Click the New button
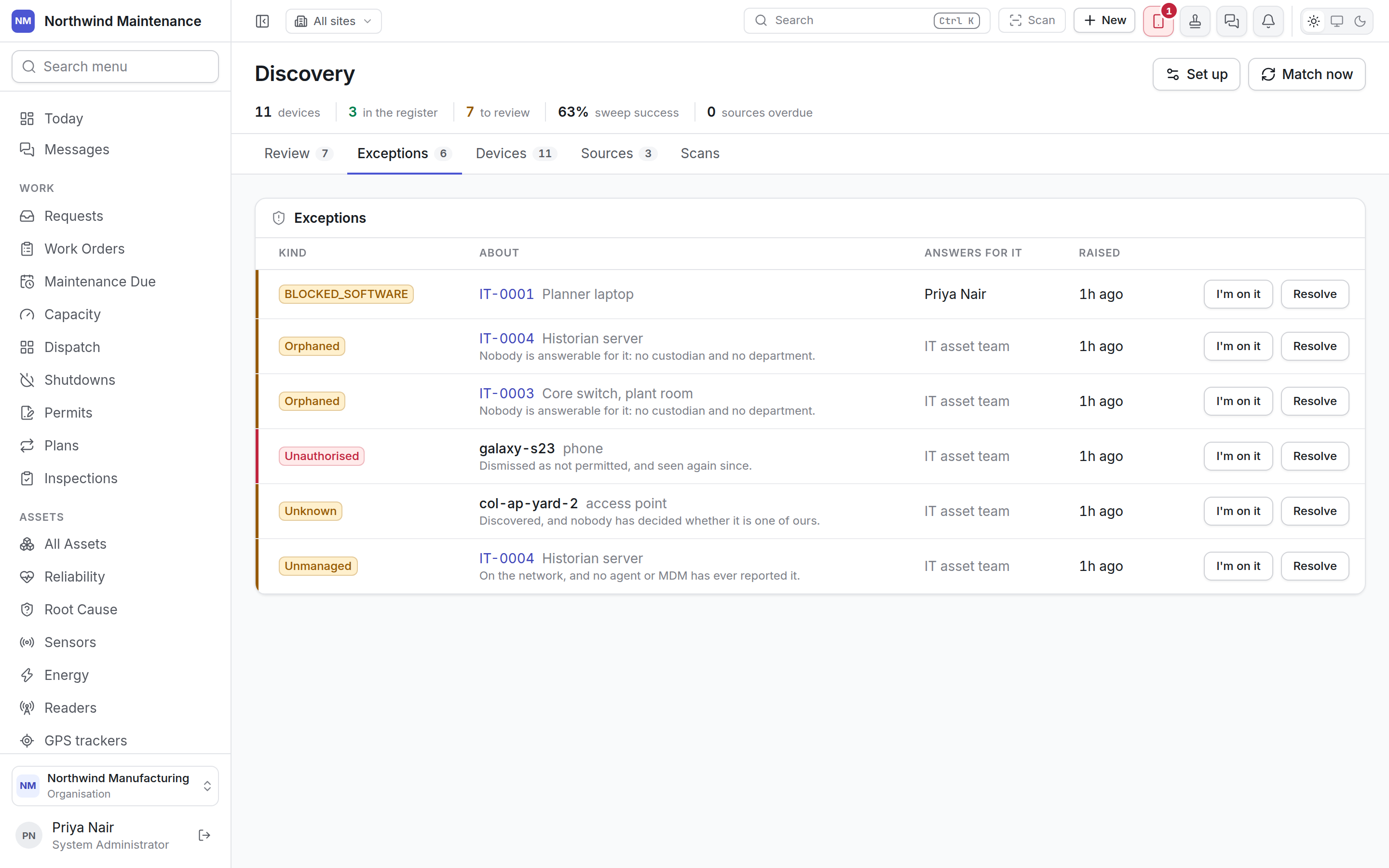Screen dimensions: 1389x868 click(1104, 20)
